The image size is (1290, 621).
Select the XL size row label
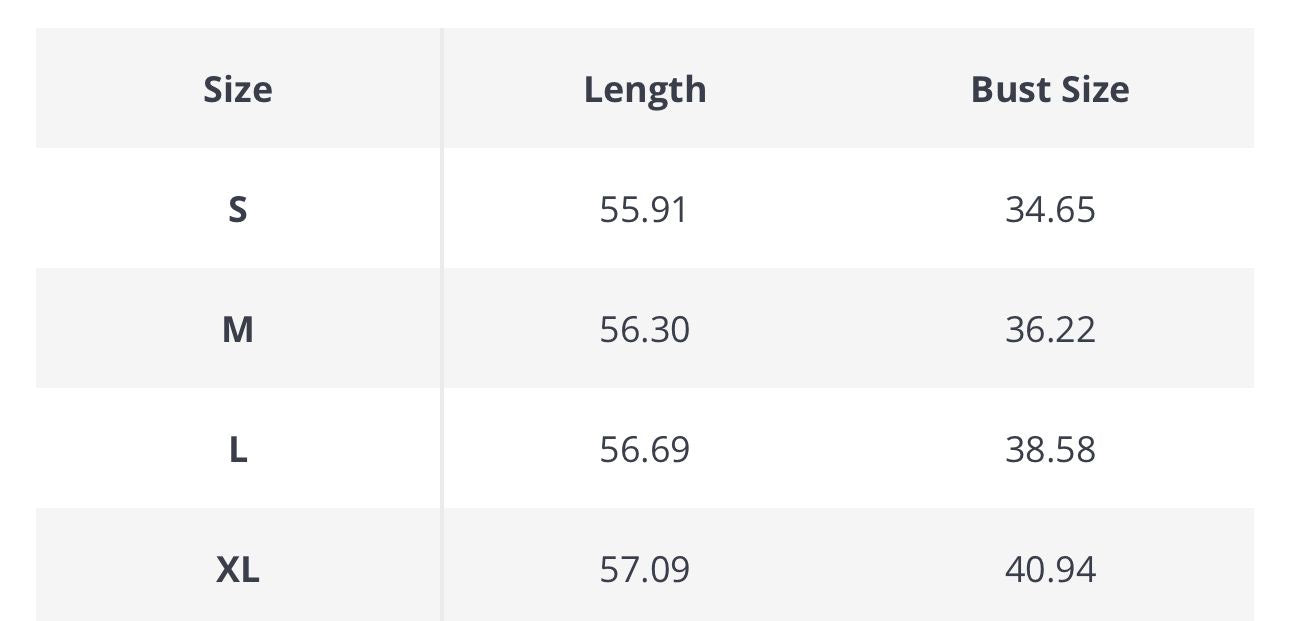coord(237,570)
